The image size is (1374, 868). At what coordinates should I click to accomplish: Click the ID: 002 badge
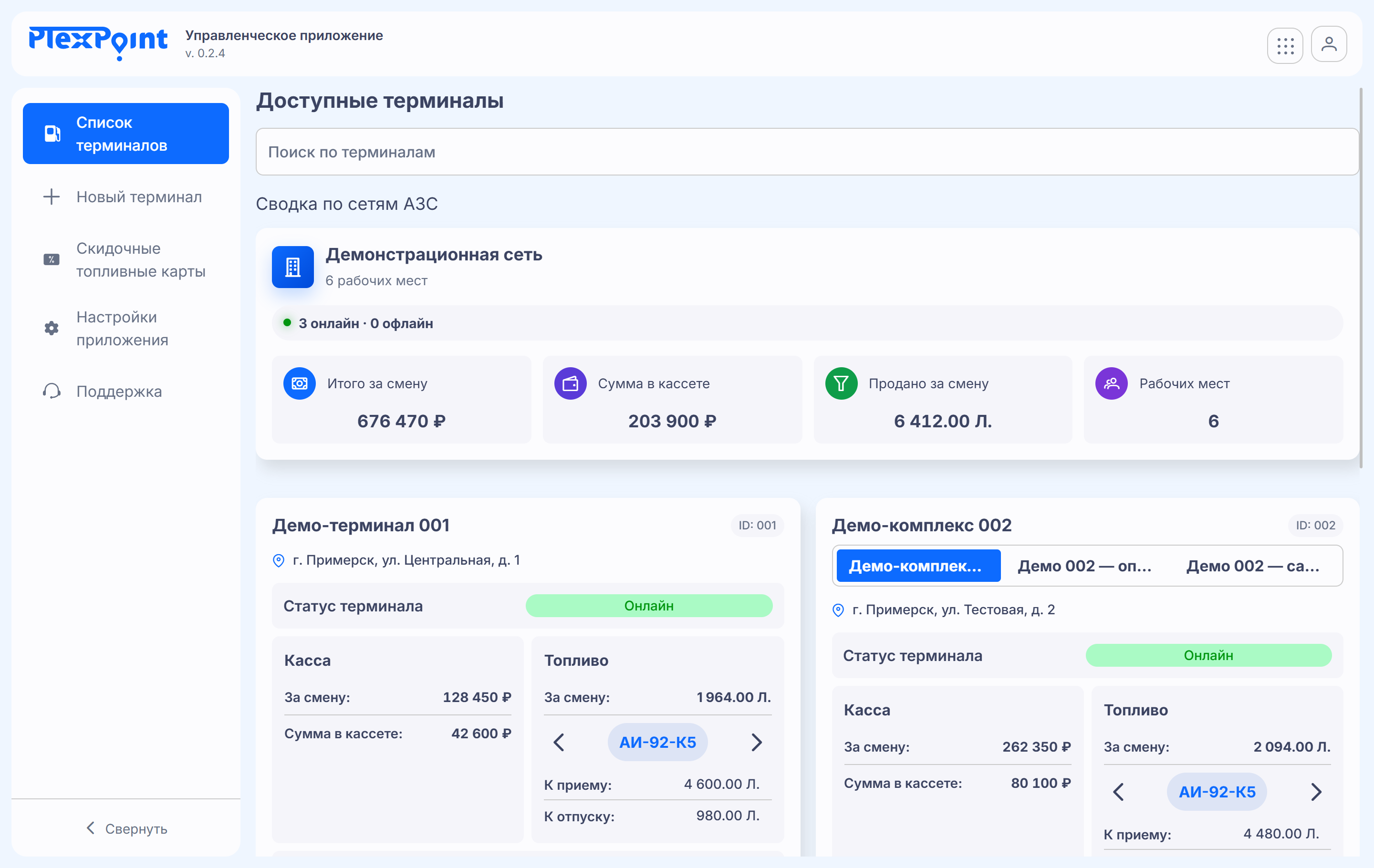(x=1315, y=525)
